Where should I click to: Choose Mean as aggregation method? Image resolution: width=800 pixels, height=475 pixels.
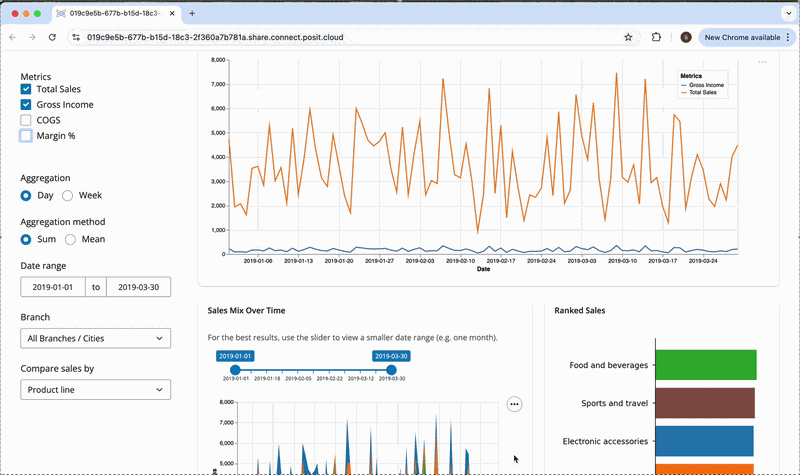click(x=71, y=240)
